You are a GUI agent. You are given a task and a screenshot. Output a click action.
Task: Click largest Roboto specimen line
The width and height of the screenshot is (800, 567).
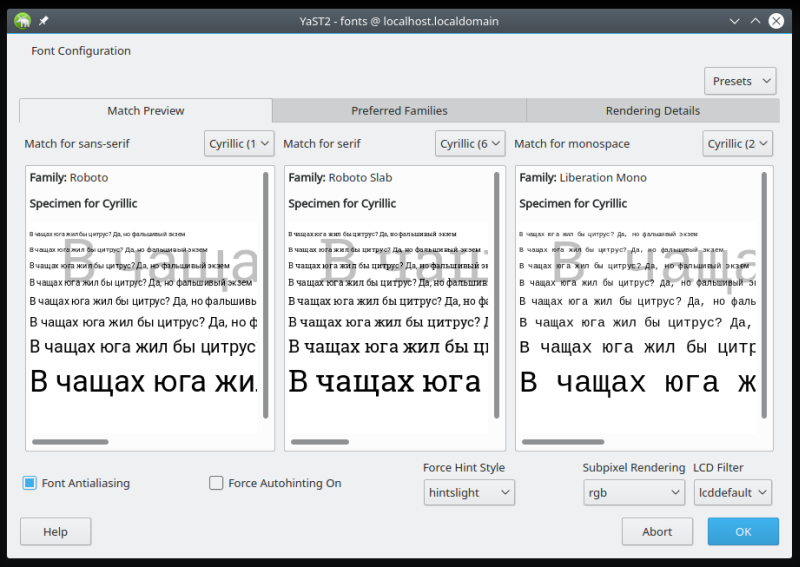pos(143,381)
